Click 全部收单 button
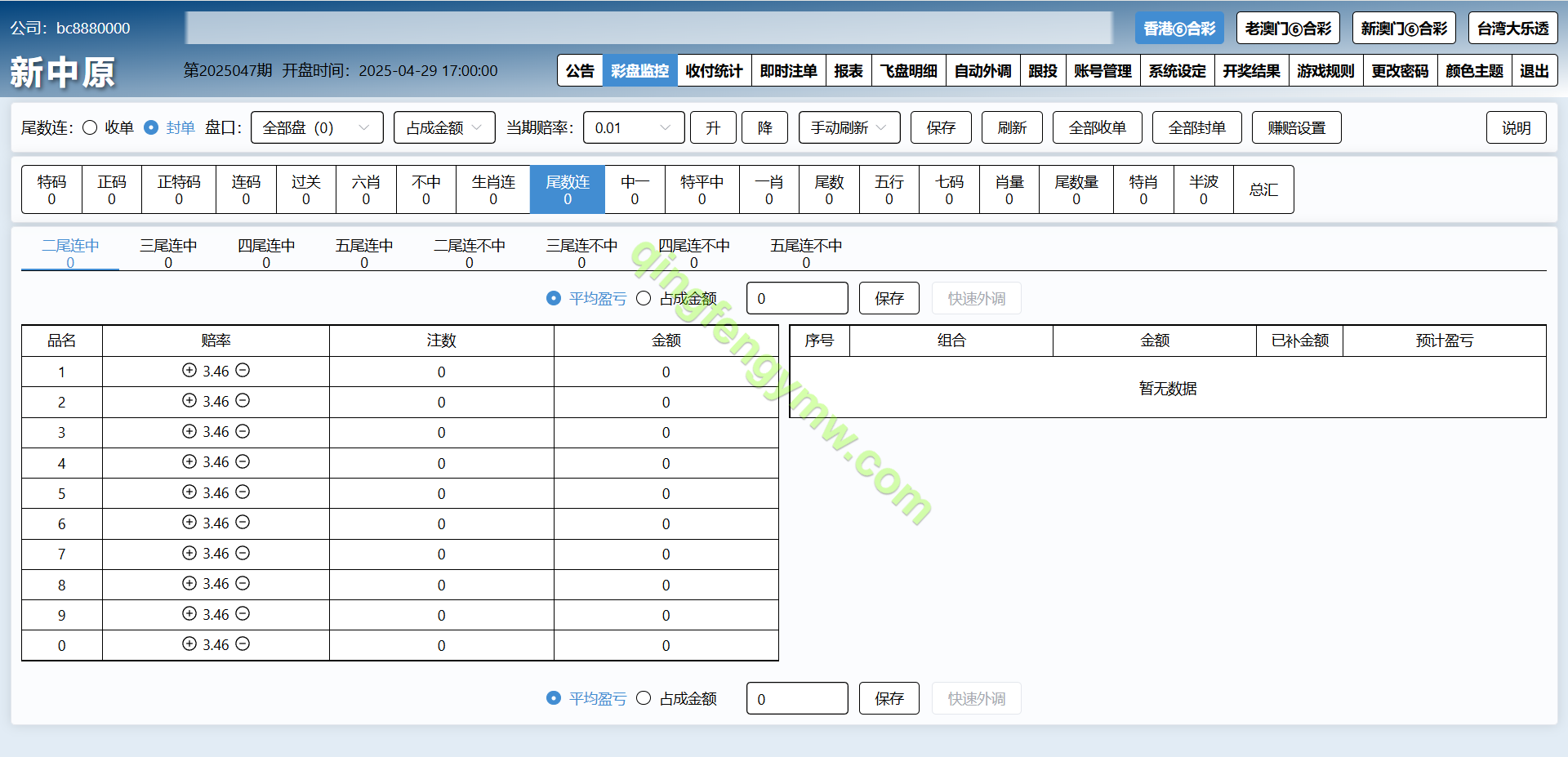The width and height of the screenshot is (1568, 757). [1098, 127]
